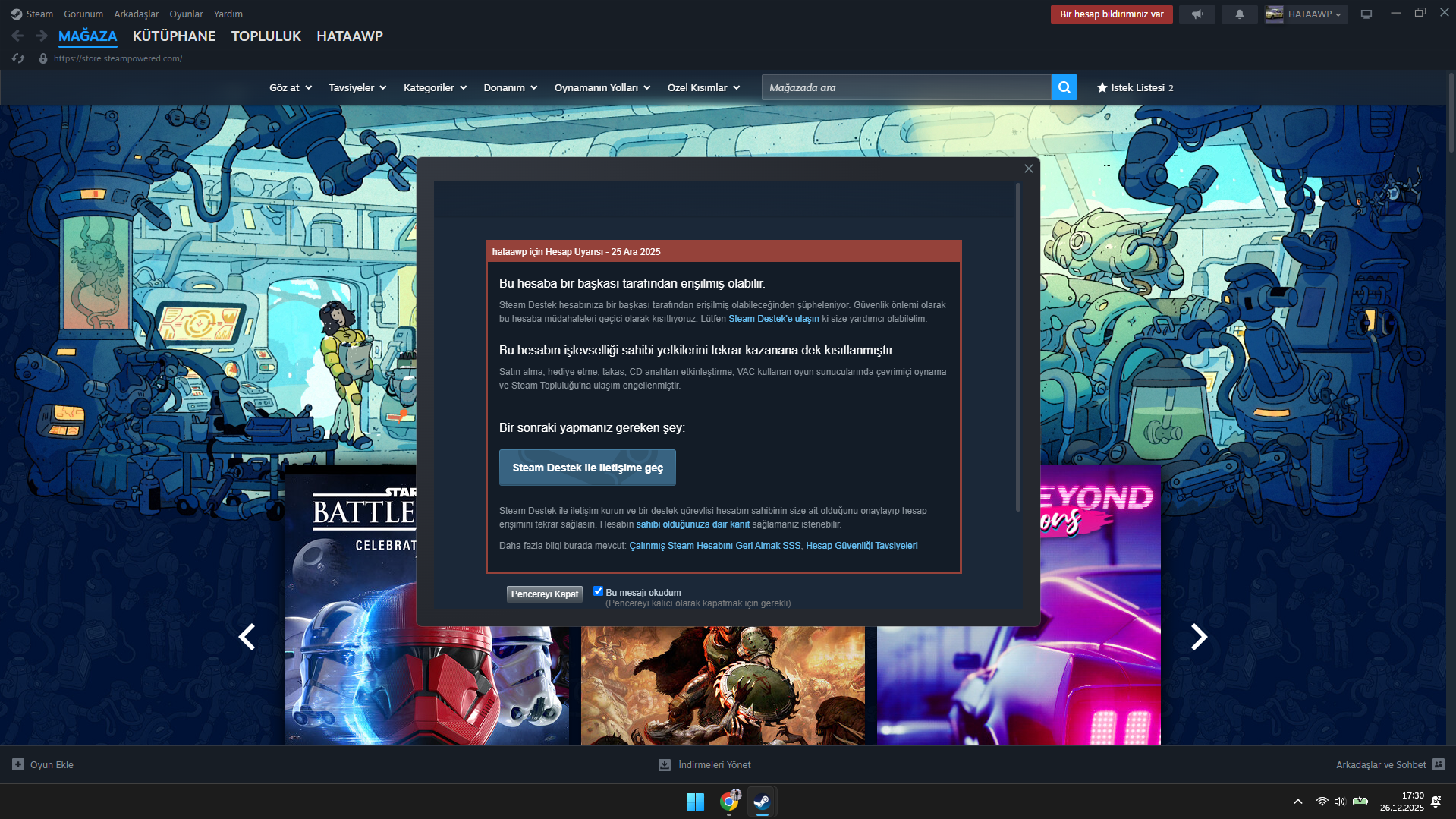Open the Görünüm menu
The width and height of the screenshot is (1456, 819).
[x=83, y=14]
